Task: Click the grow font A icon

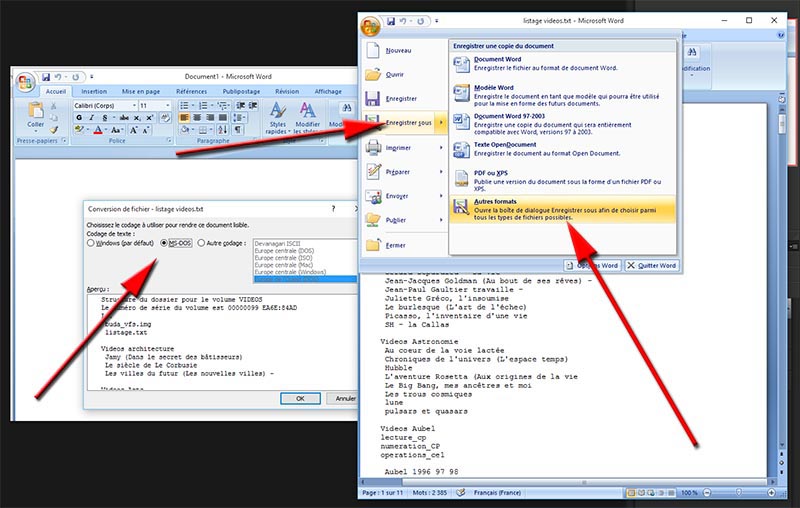Action: [133, 130]
